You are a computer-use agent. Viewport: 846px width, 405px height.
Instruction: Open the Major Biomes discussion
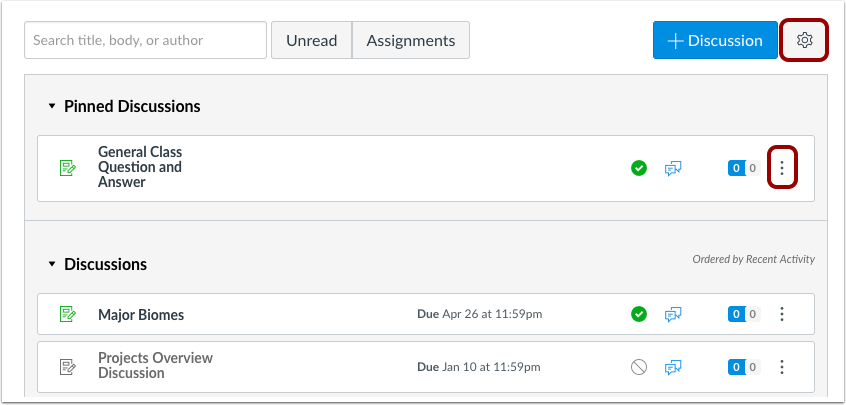point(141,315)
